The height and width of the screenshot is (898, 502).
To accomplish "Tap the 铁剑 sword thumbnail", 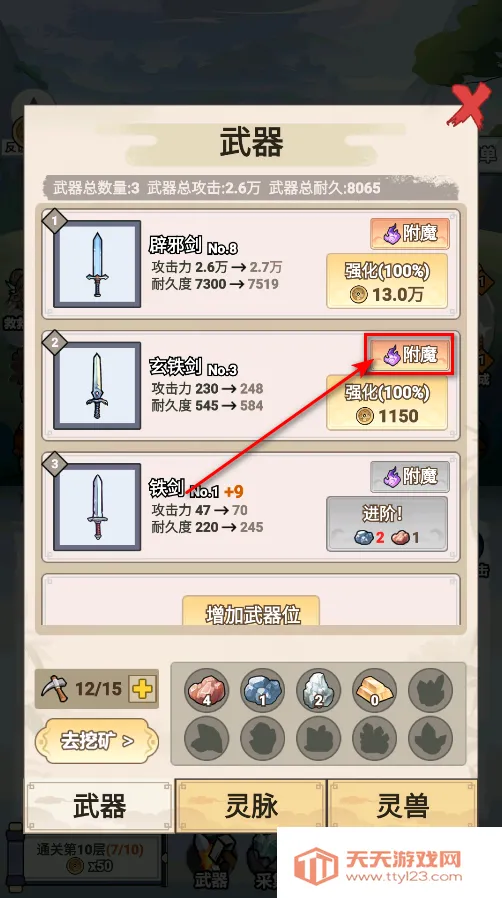I will 97,507.
